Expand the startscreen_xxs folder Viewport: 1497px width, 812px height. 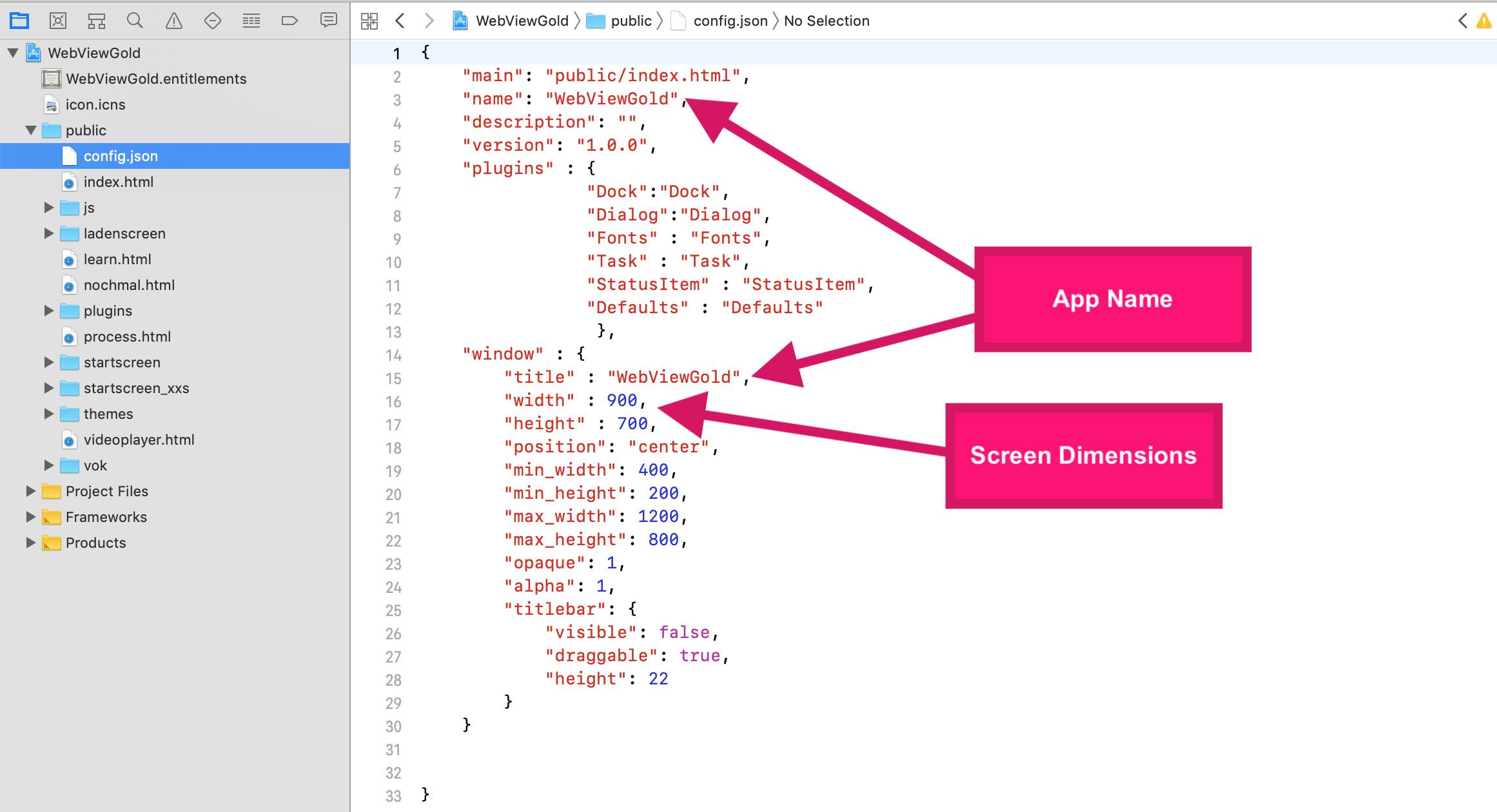(x=48, y=388)
